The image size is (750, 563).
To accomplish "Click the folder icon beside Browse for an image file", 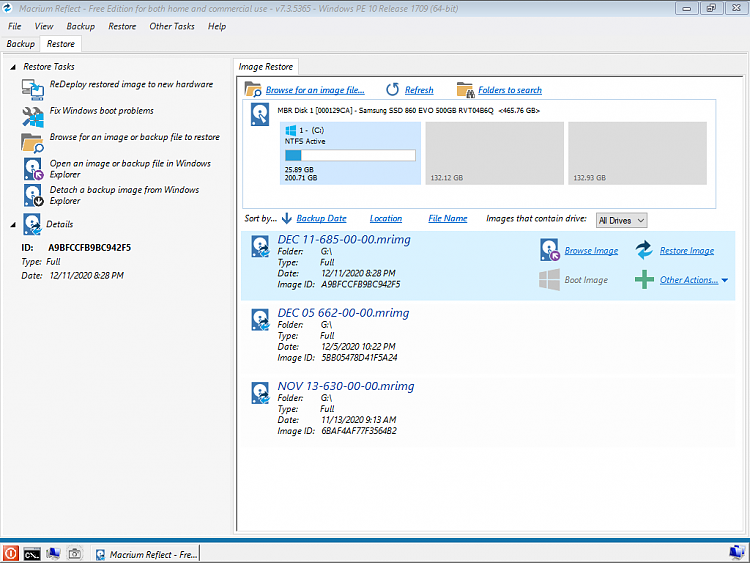I will coord(253,89).
